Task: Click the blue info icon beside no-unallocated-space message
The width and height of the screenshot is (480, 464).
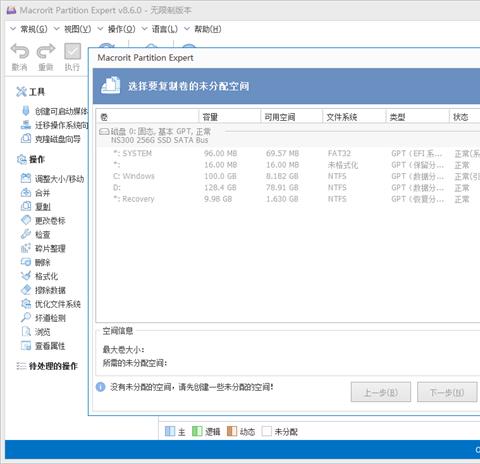Action: pos(100,387)
